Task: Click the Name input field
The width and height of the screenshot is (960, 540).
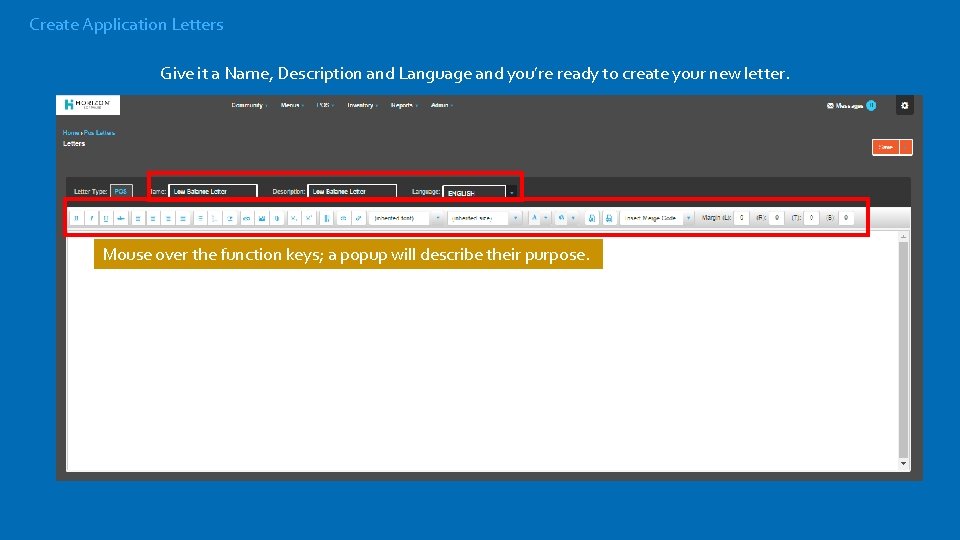Action: click(x=212, y=192)
